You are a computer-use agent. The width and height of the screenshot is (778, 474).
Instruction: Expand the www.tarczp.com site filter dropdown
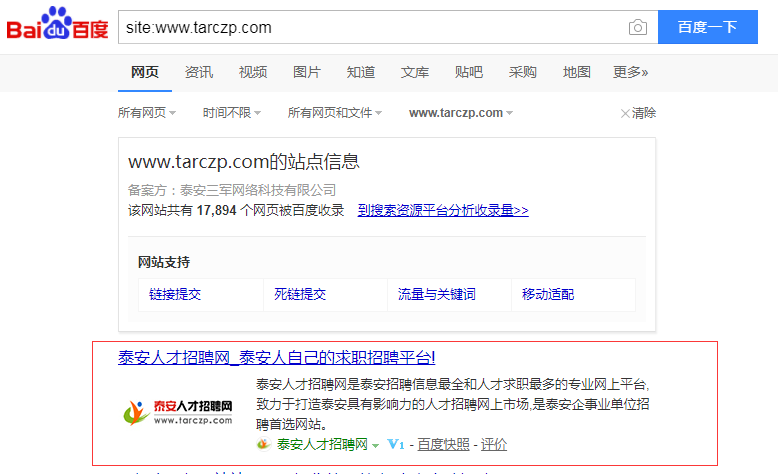pos(461,113)
